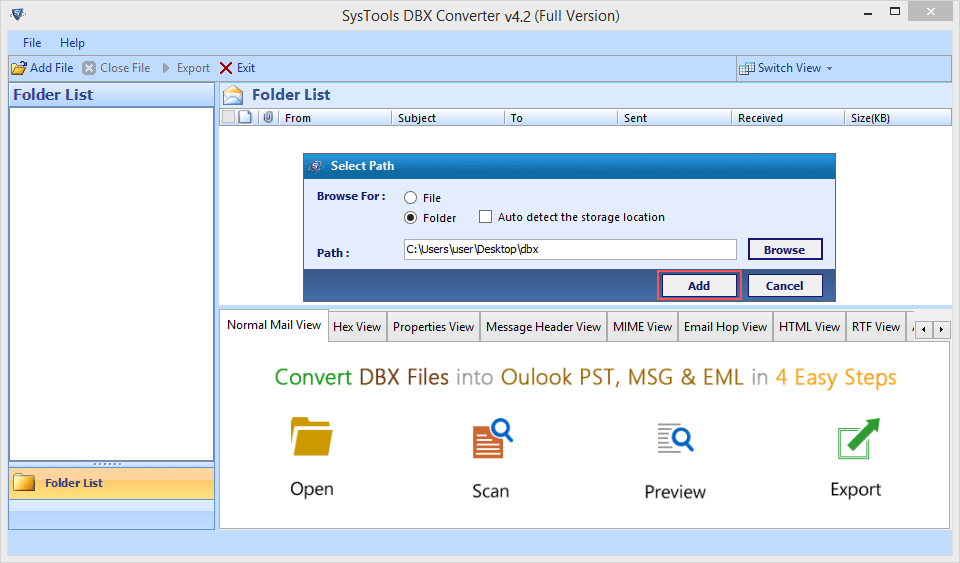Viewport: 960px width, 563px height.
Task: Click the Add File toolbar icon
Action: coord(19,68)
